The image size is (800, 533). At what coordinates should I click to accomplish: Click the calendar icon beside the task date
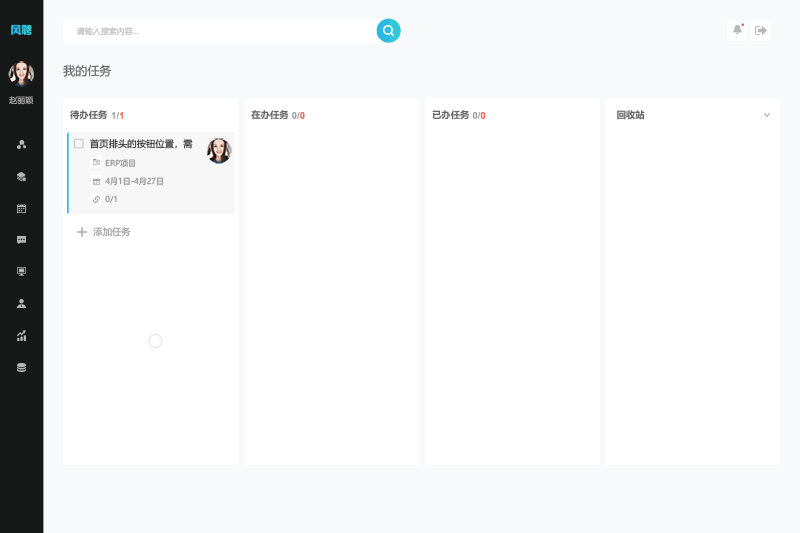point(96,181)
